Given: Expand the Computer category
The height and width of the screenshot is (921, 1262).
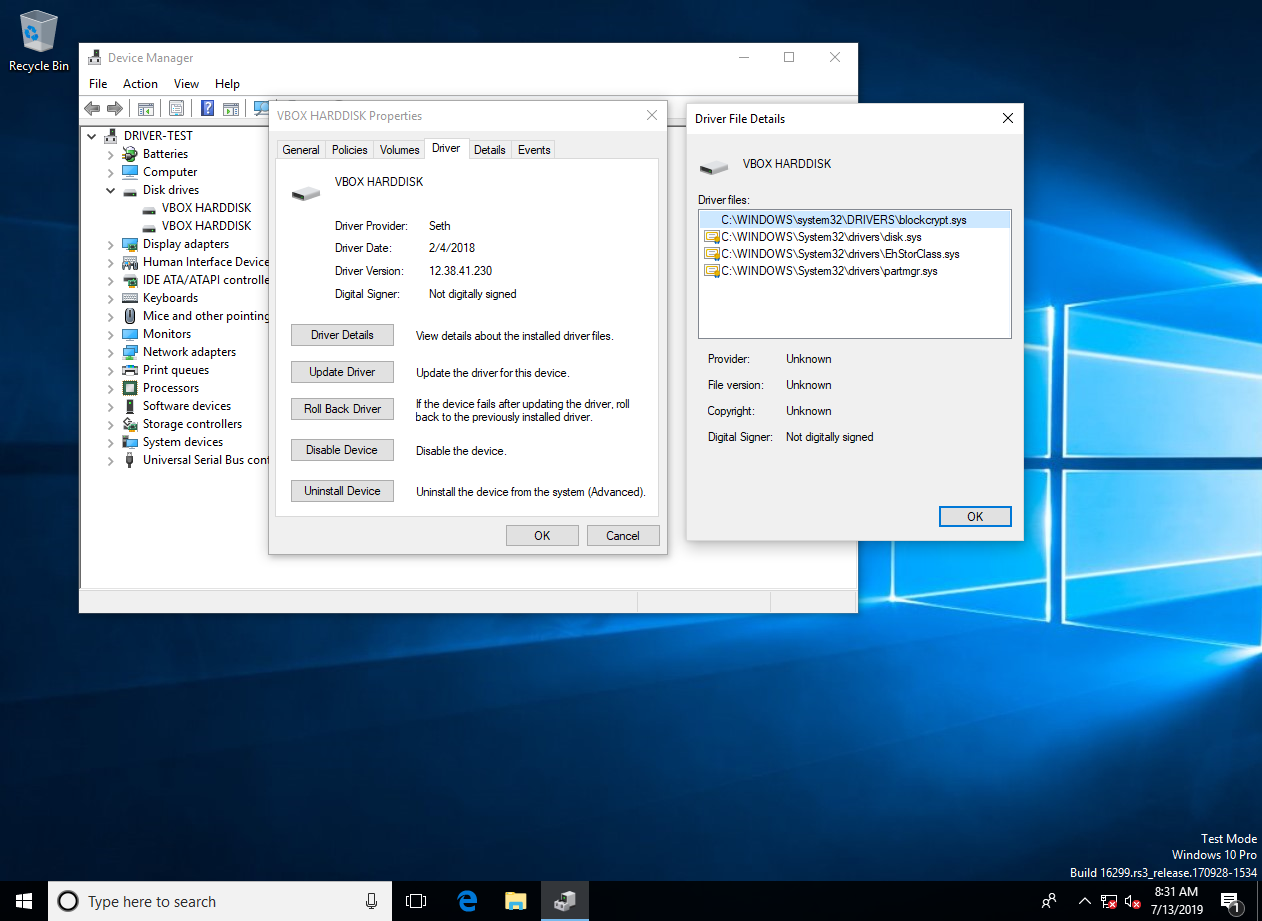Looking at the screenshot, I should tap(111, 172).
